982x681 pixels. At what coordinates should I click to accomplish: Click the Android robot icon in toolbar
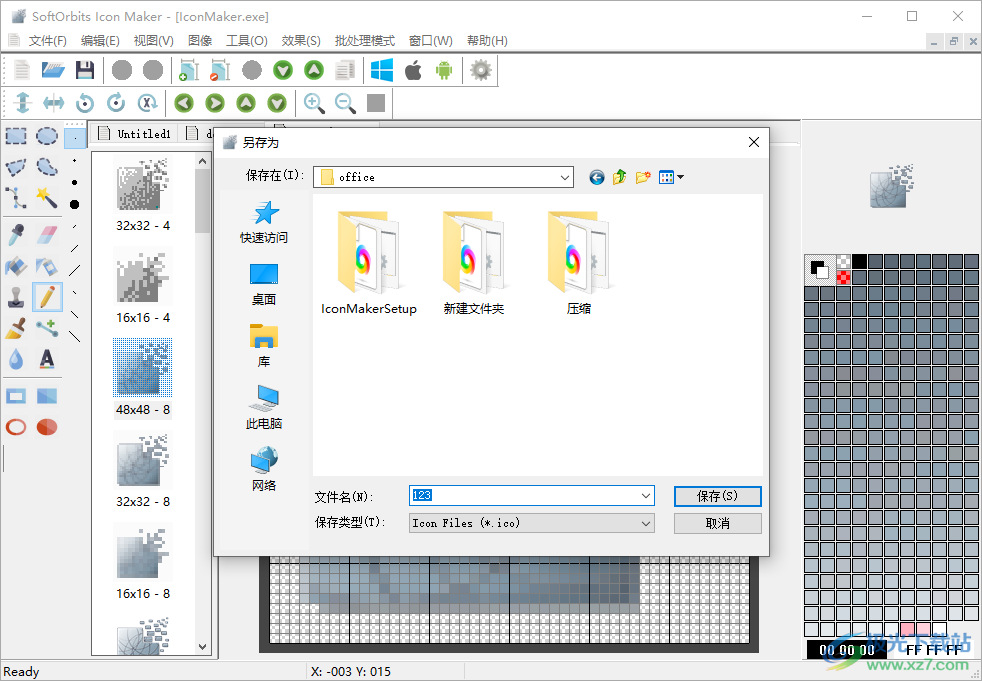[x=444, y=70]
